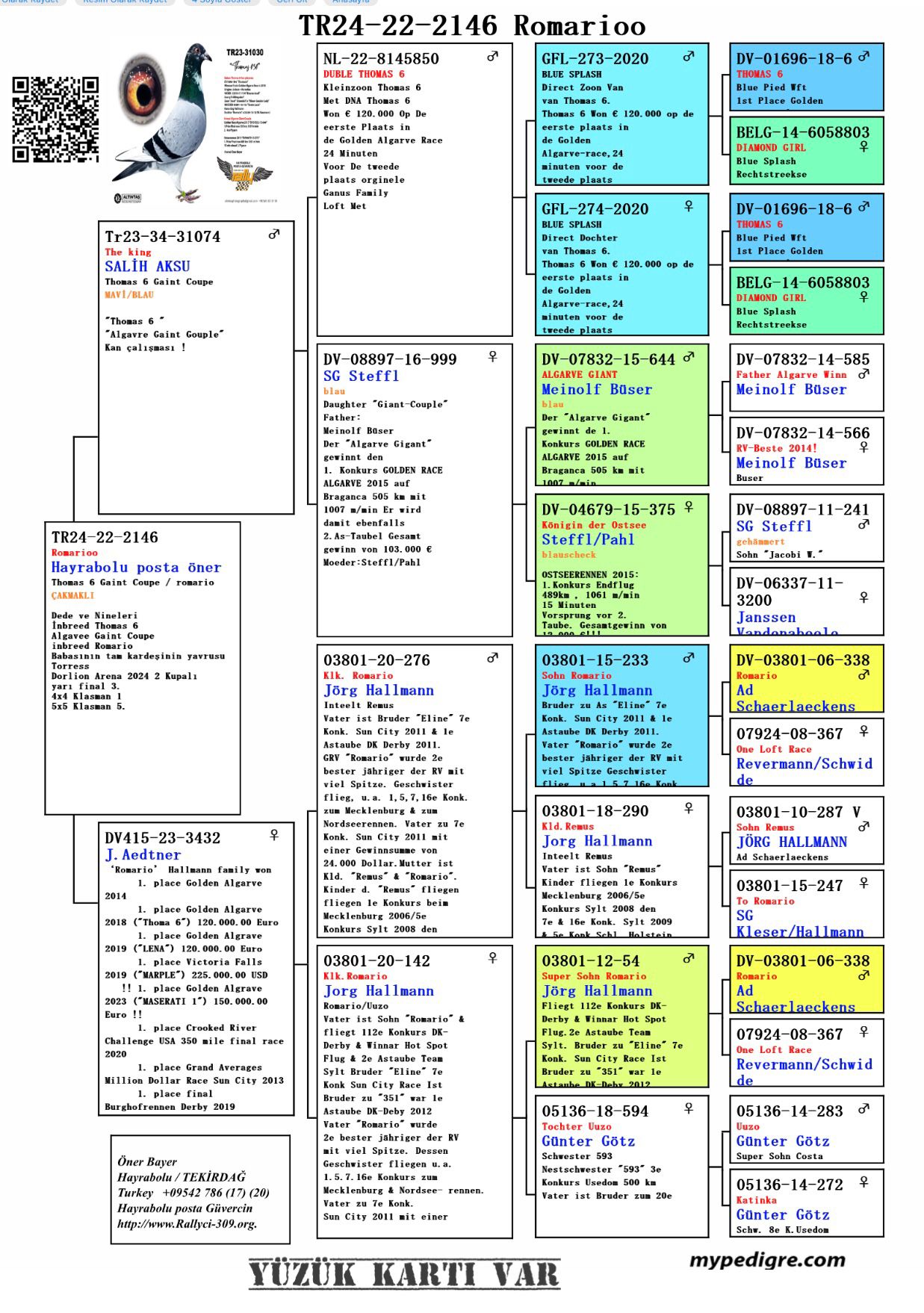Click owner name Hayrabolu posta öner

coord(136,568)
